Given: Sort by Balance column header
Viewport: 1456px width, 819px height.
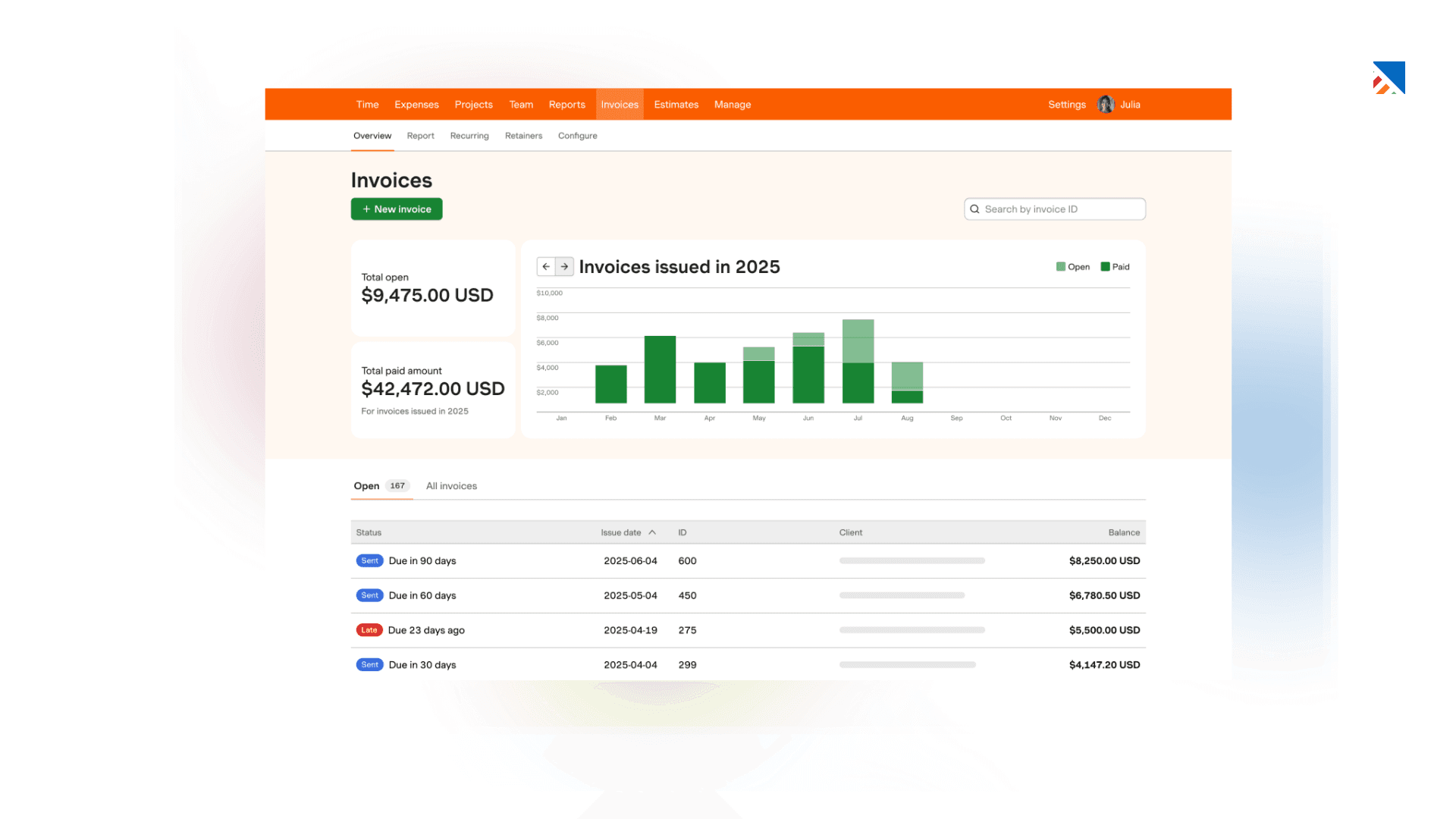Looking at the screenshot, I should click(x=1123, y=532).
